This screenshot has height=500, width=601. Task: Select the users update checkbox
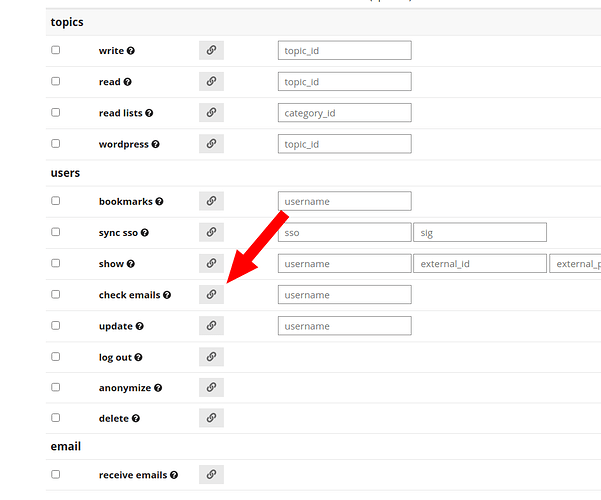click(56, 325)
